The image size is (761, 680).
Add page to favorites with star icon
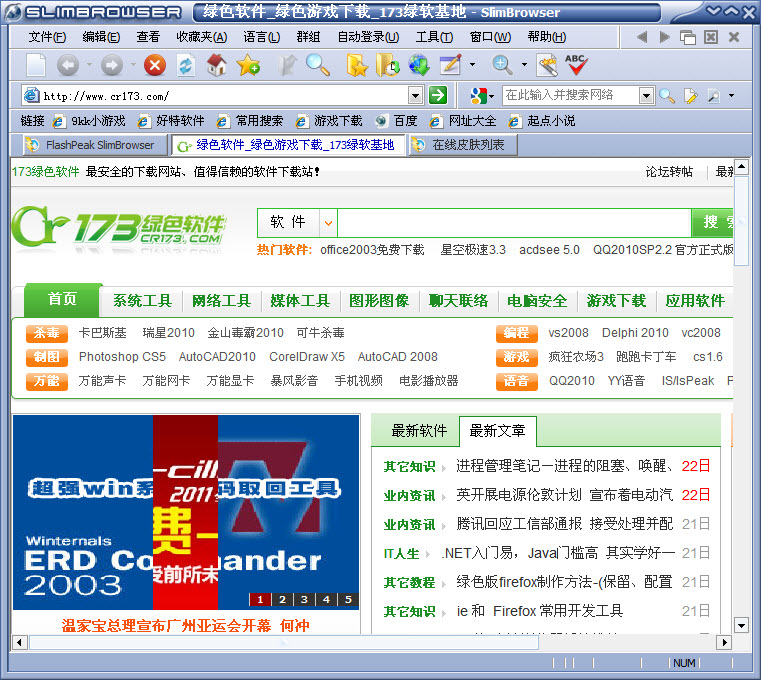[x=248, y=65]
